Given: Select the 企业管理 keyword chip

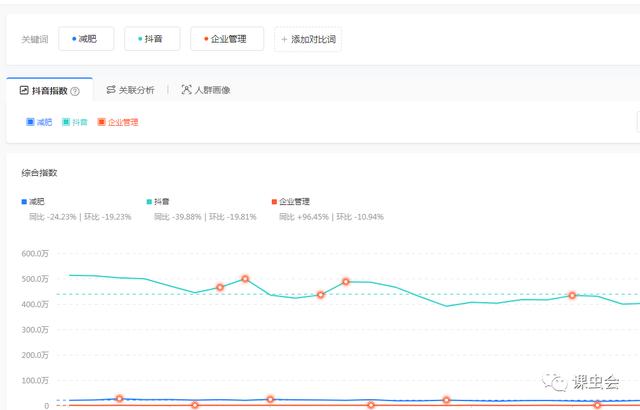Looking at the screenshot, I should [227, 39].
